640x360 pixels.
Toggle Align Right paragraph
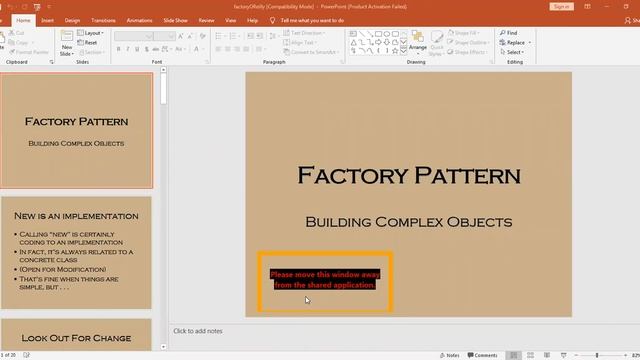[x=237, y=49]
